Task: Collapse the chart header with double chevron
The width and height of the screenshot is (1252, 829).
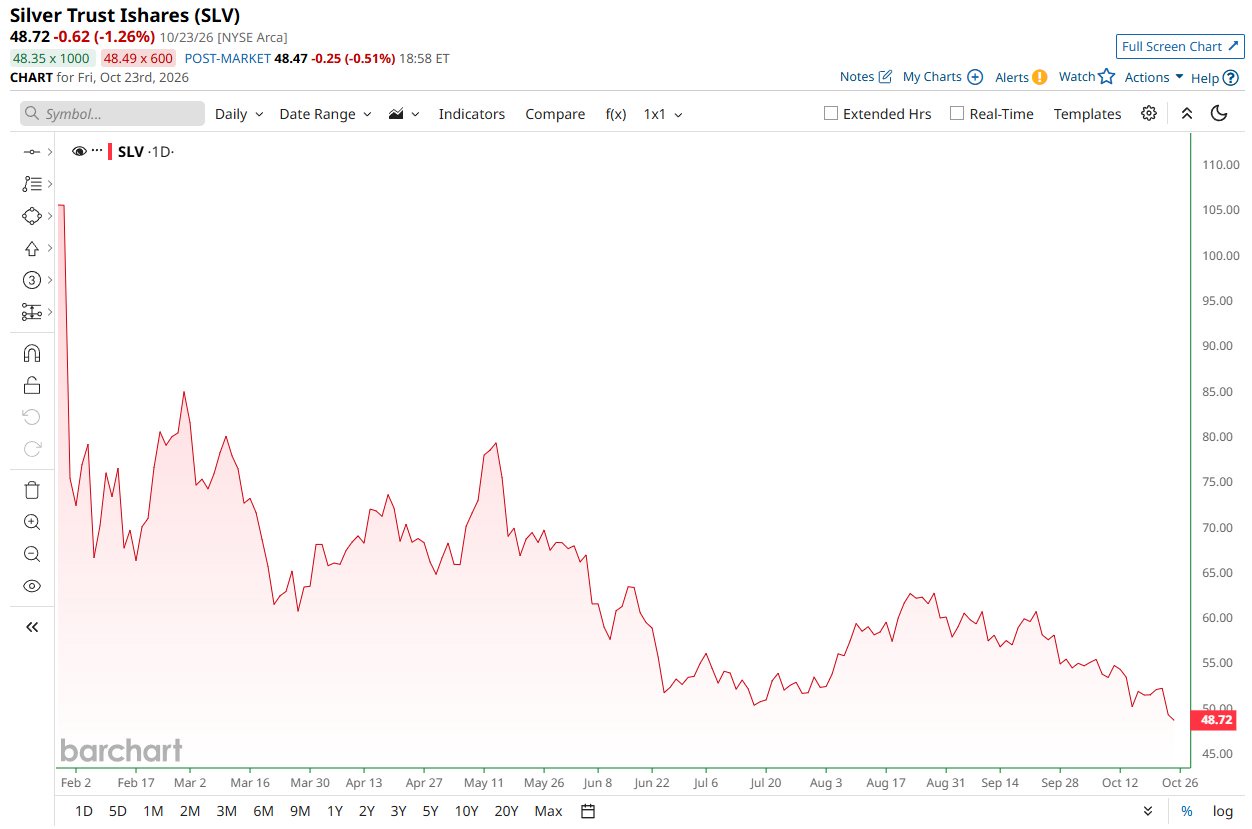Action: 1186,113
